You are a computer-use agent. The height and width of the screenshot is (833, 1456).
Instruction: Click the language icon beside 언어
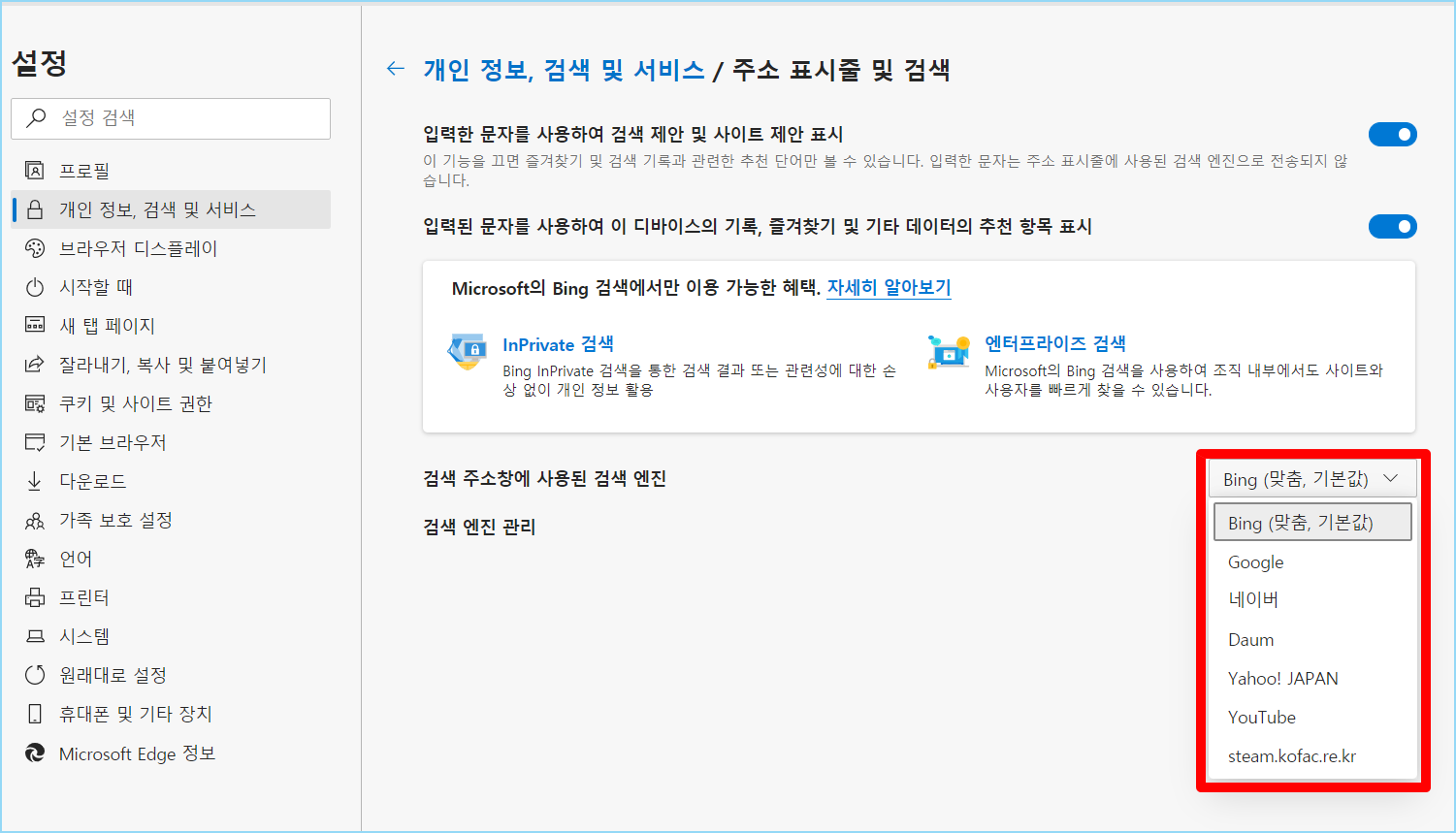[35, 559]
